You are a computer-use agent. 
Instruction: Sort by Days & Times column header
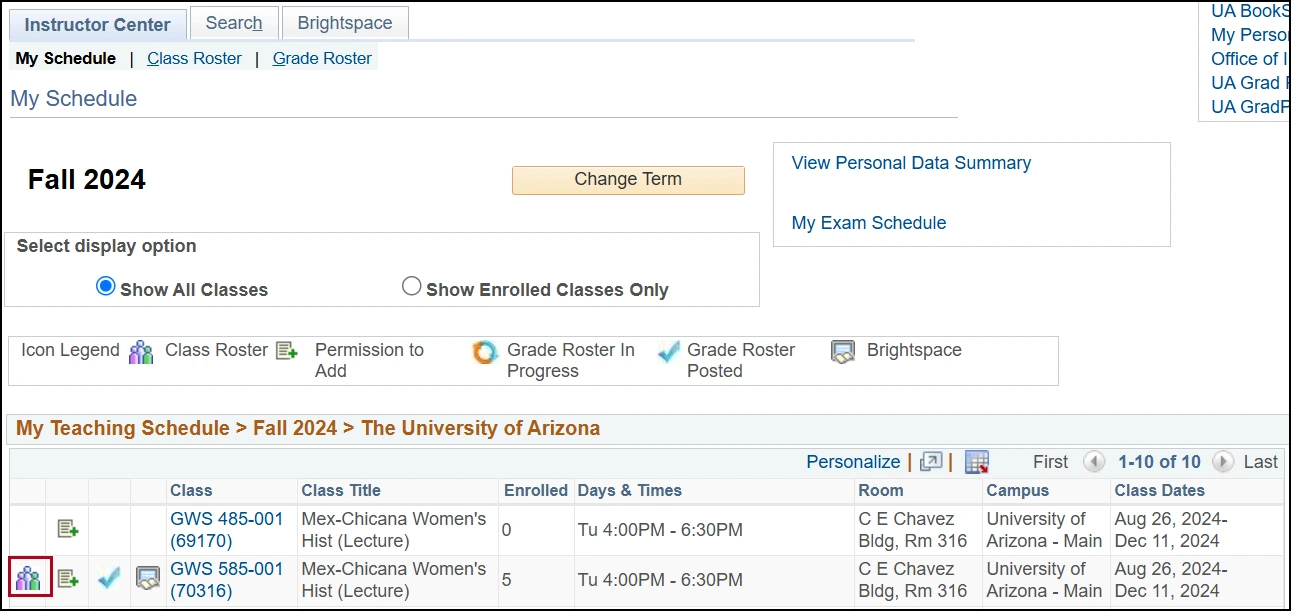[x=630, y=491]
